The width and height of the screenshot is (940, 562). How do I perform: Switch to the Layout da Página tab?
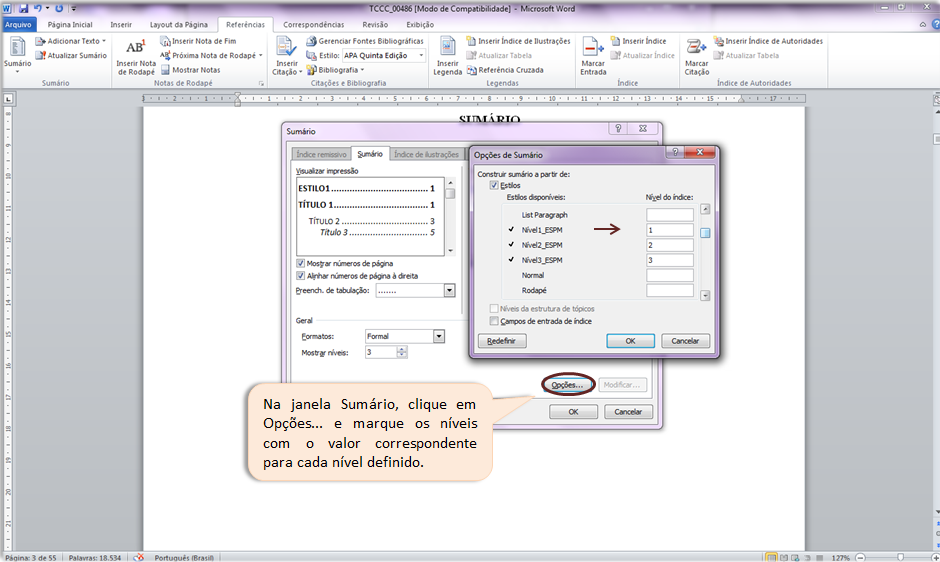click(179, 25)
